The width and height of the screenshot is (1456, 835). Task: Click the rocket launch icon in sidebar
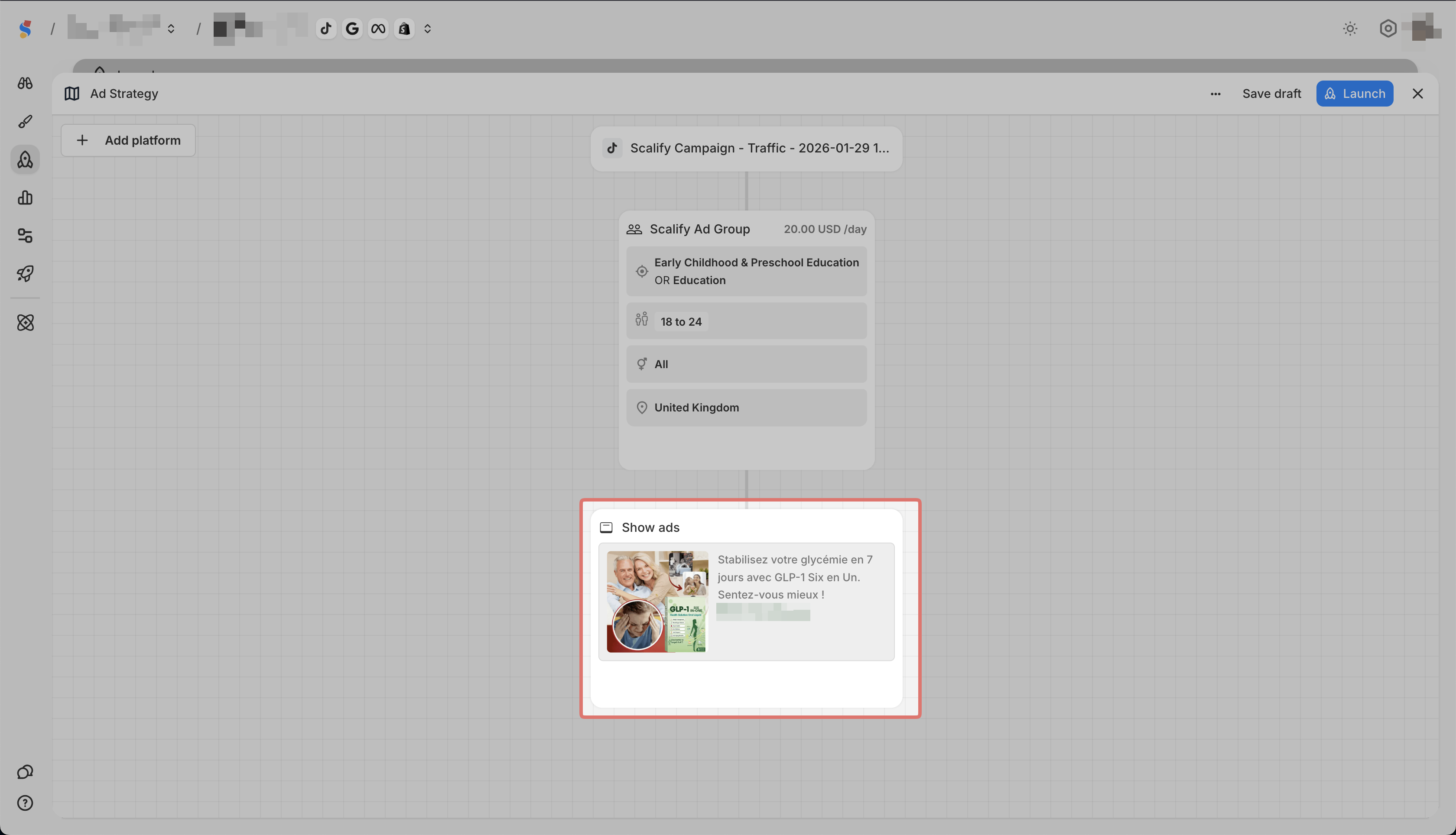(x=25, y=274)
